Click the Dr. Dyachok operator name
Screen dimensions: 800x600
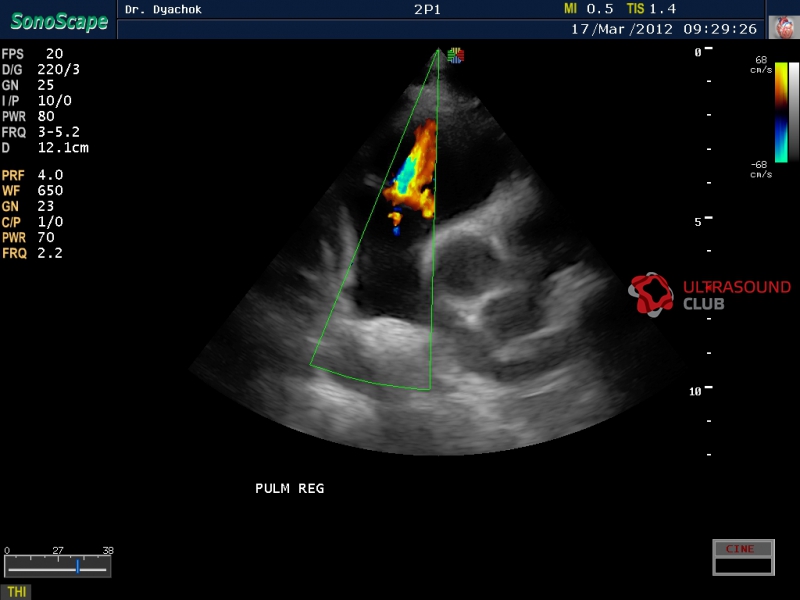click(163, 9)
